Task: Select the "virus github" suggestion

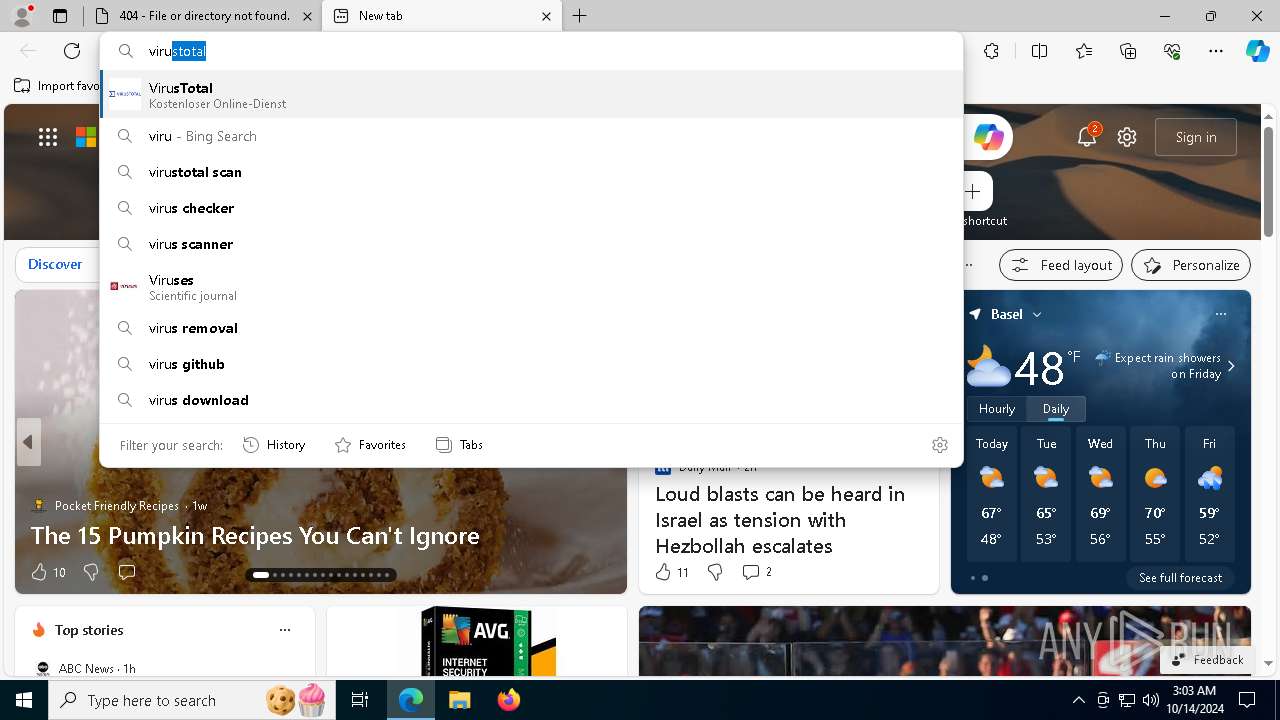Action: pyautogui.click(x=532, y=364)
